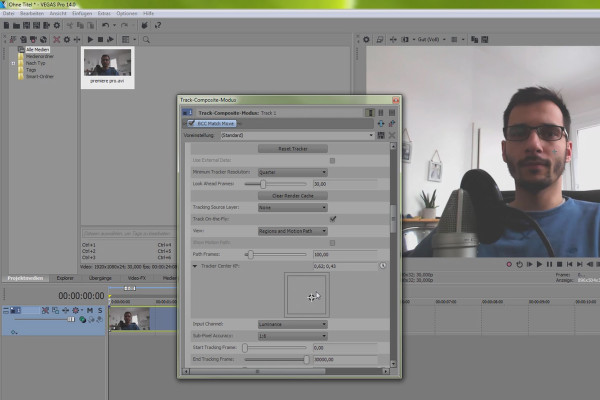Switch to the Video-FX tab

(137, 278)
